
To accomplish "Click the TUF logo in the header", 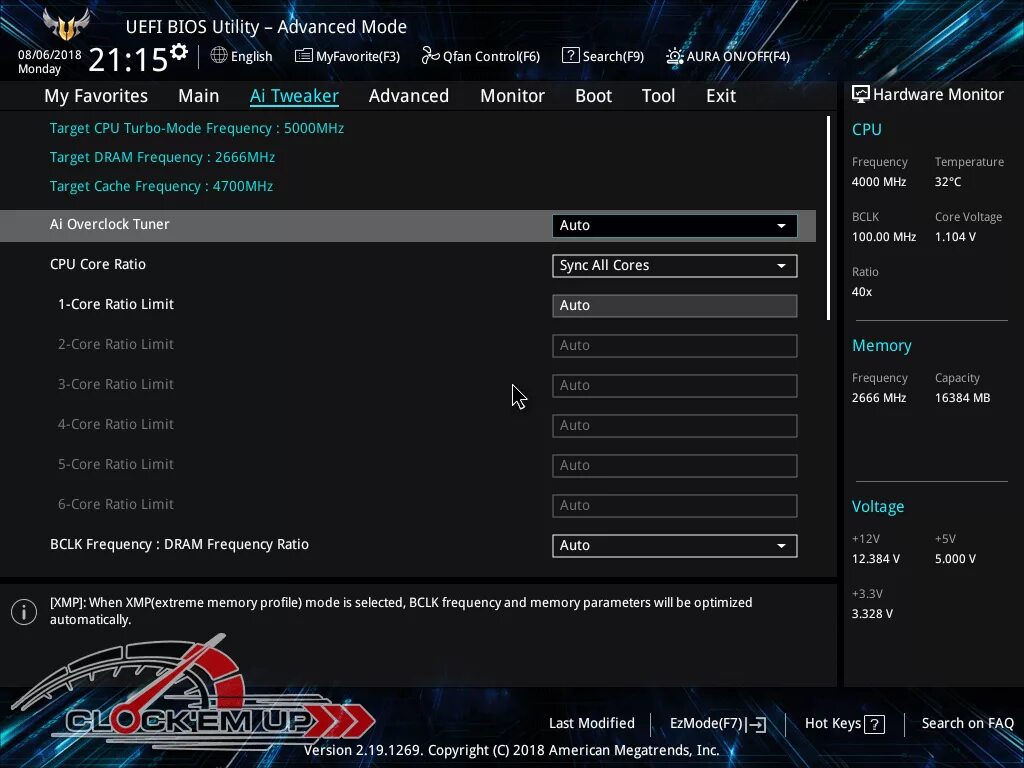I will coord(66,25).
